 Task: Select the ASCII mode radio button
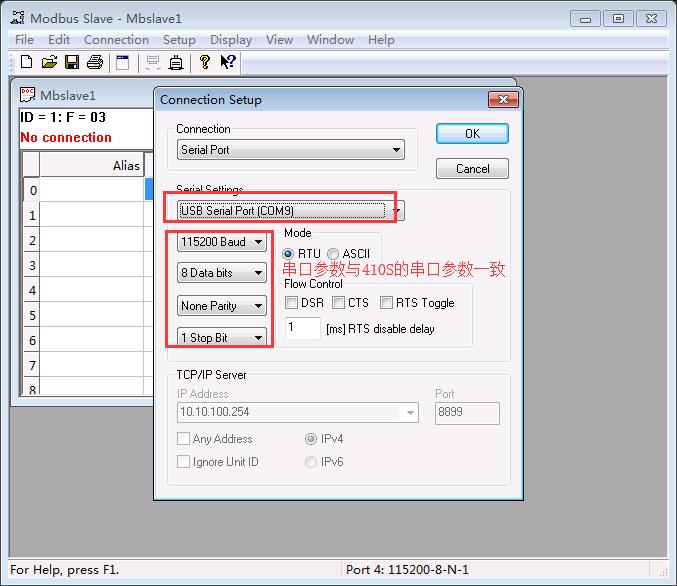(x=333, y=254)
